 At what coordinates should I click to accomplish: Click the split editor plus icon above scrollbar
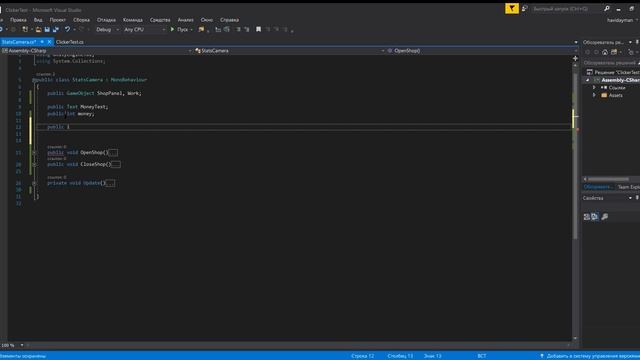(x=576, y=58)
